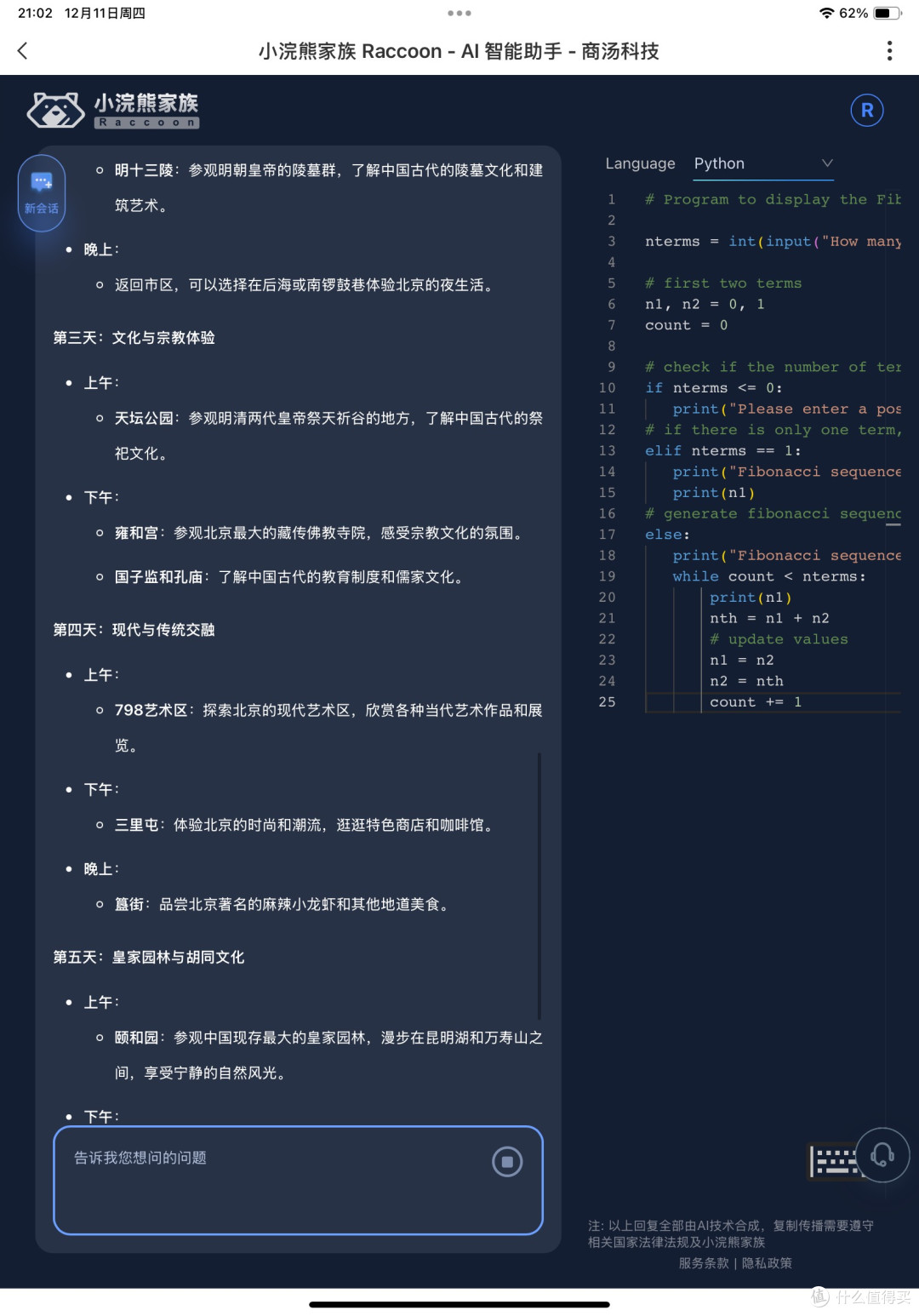Click the 第五天：皇家园林与胡同文化 heading
919x1316 pixels.
(149, 958)
